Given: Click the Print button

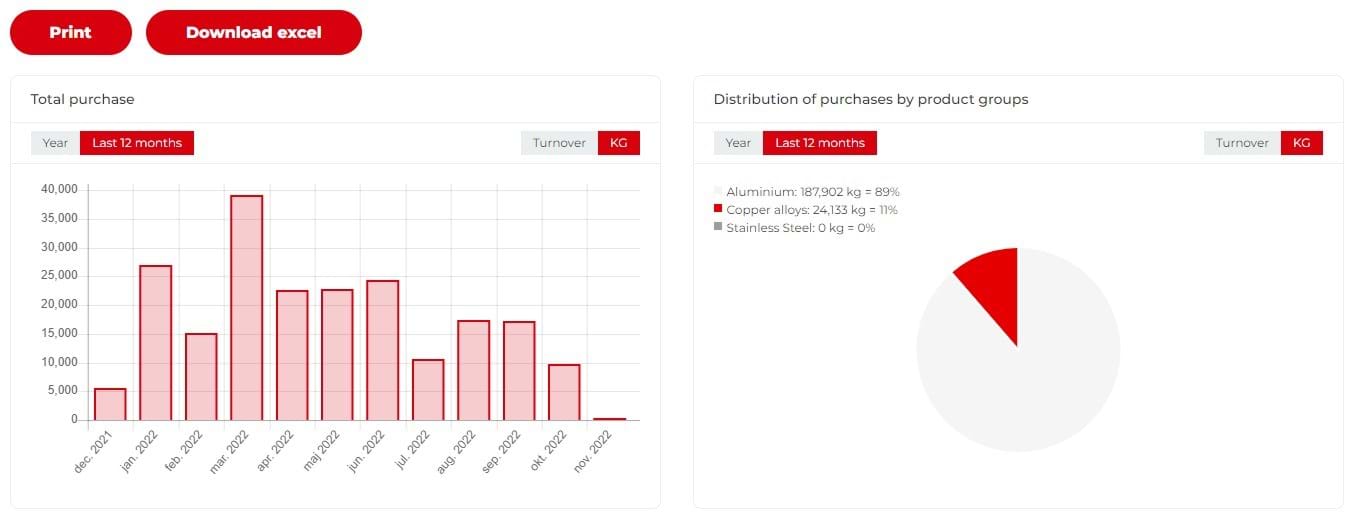Looking at the screenshot, I should tap(70, 32).
